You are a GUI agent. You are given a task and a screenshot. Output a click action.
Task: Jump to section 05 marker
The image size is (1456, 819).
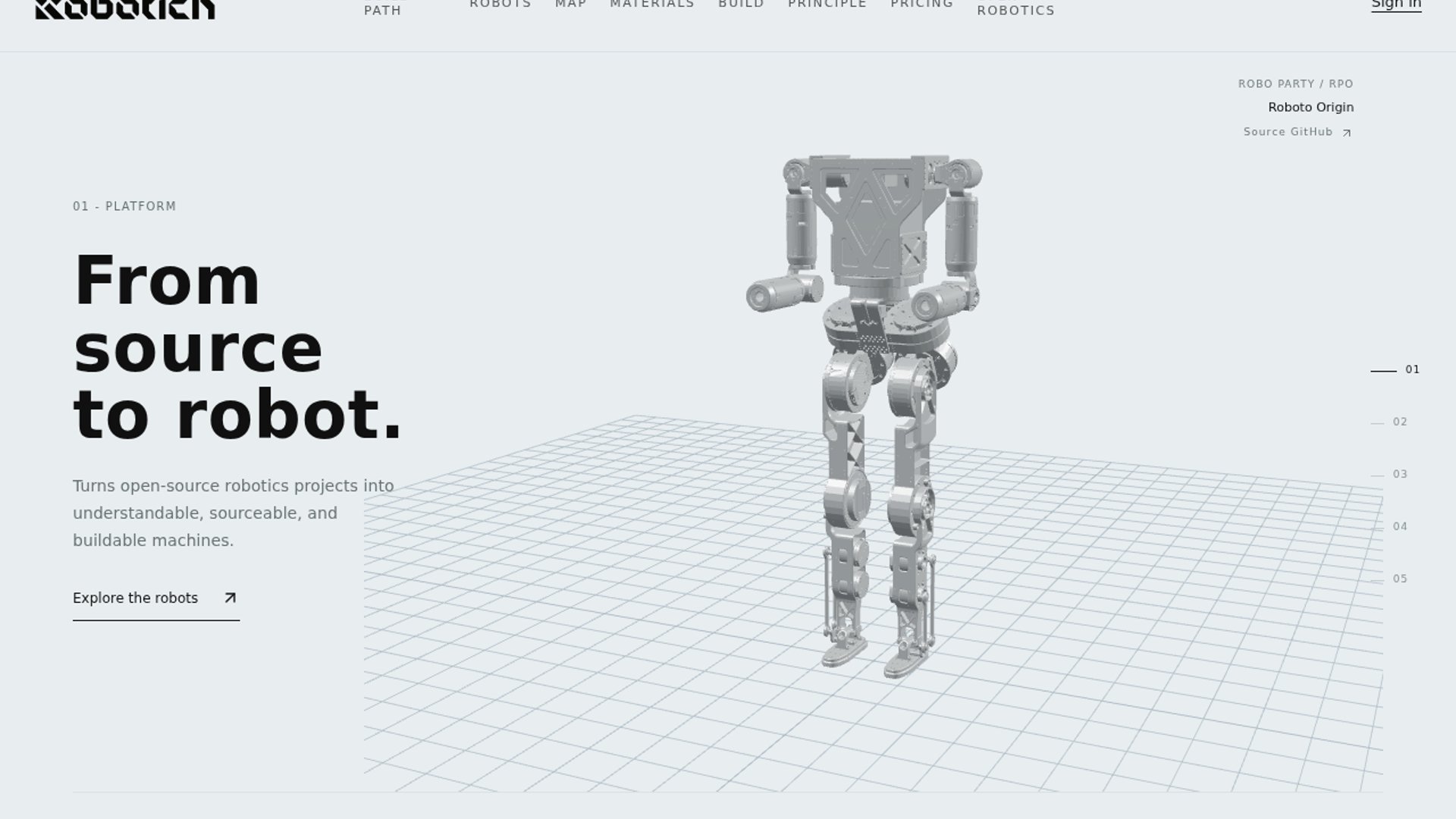(1389, 579)
